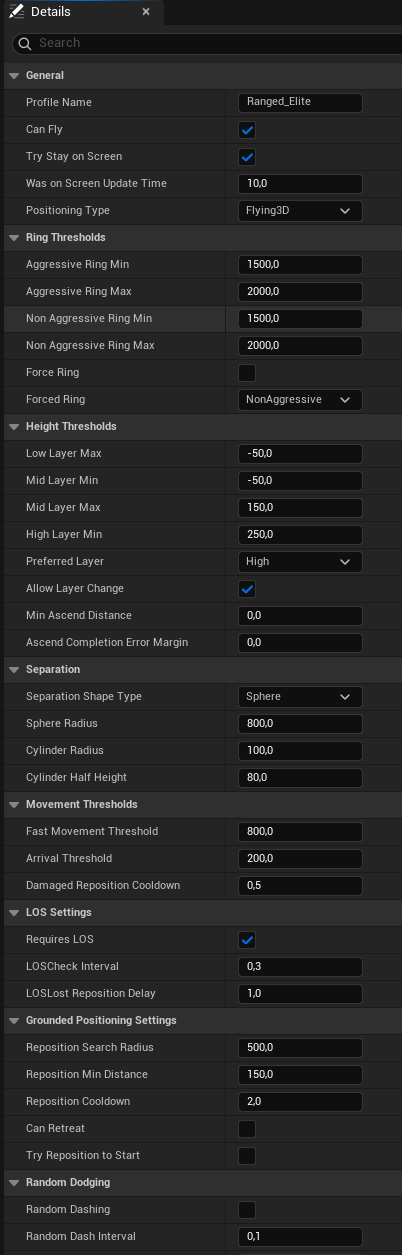The height and width of the screenshot is (1255, 402).
Task: Select the Requires LOS label
Action: [60, 940]
